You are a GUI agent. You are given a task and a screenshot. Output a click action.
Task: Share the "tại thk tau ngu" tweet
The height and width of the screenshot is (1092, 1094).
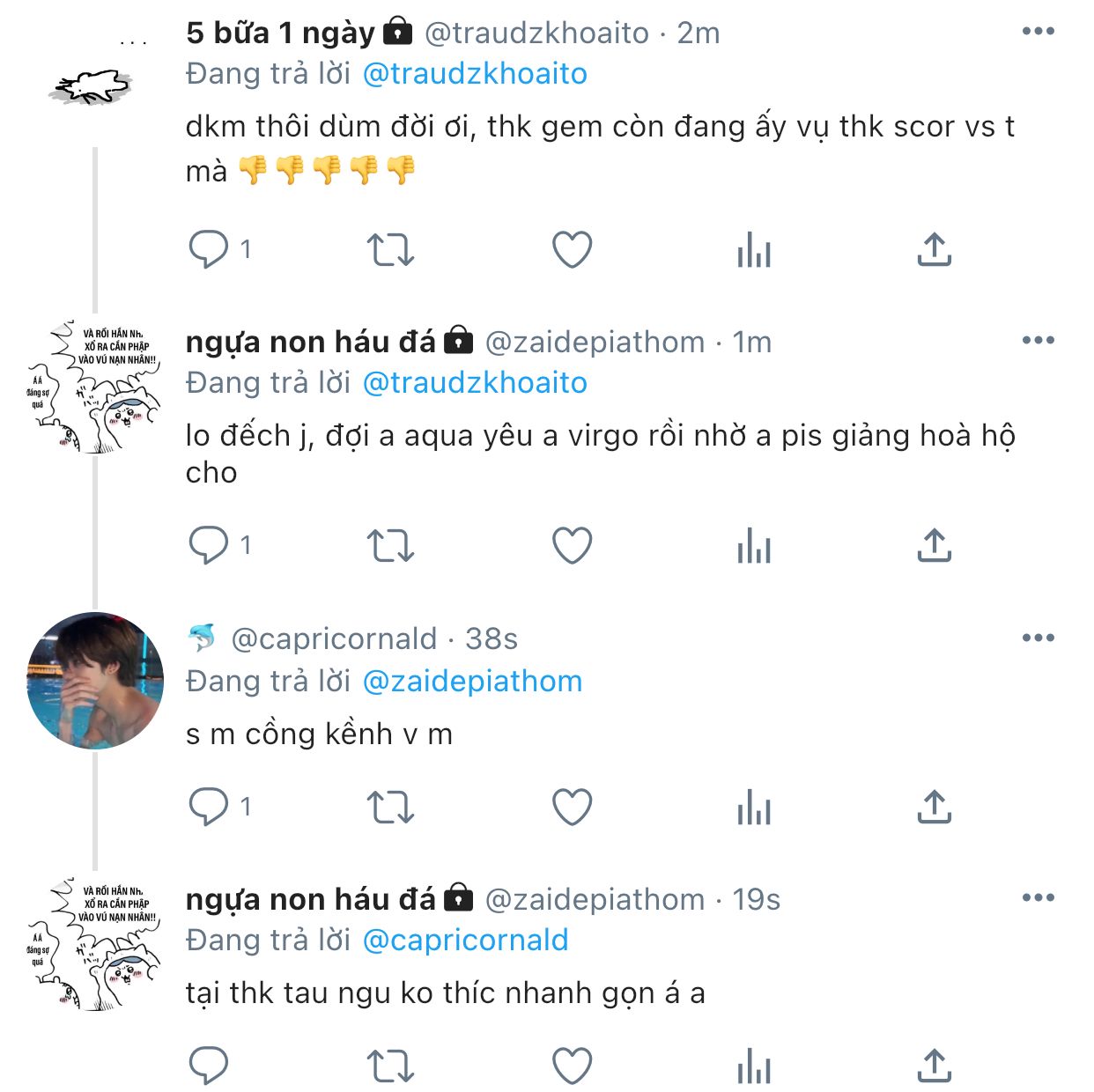(935, 1066)
